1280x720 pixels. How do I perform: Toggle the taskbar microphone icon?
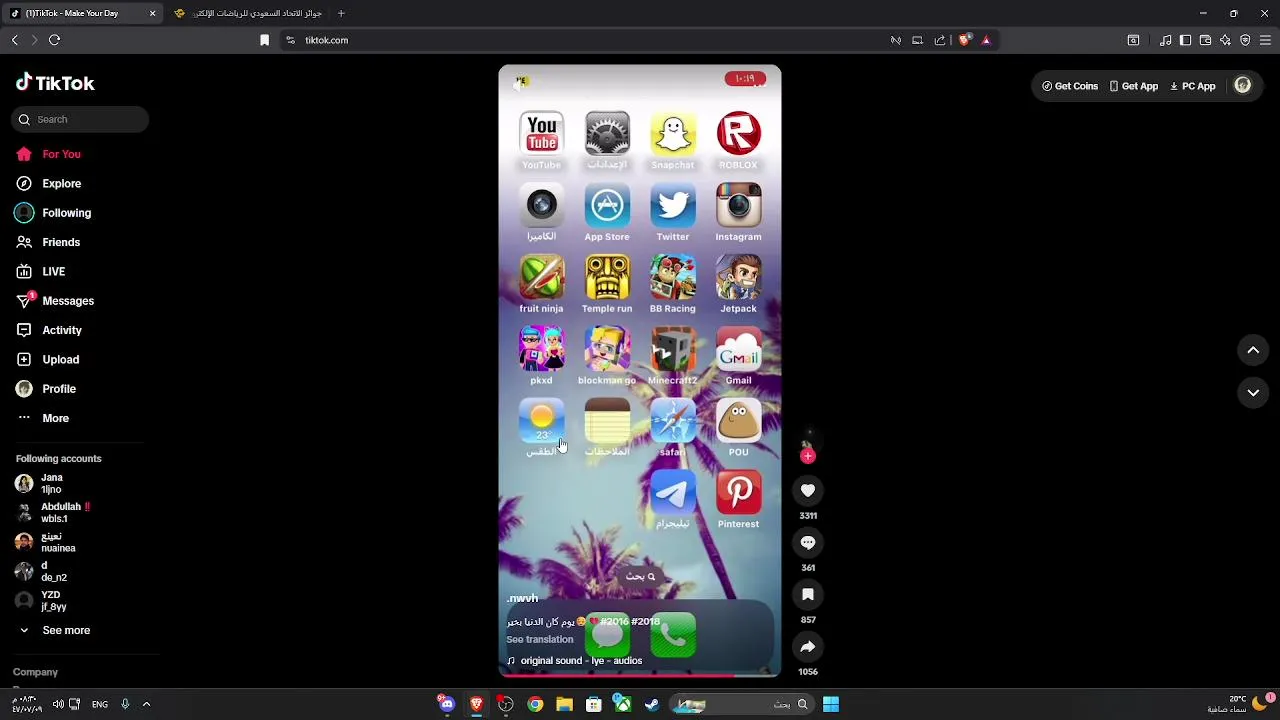[125, 704]
